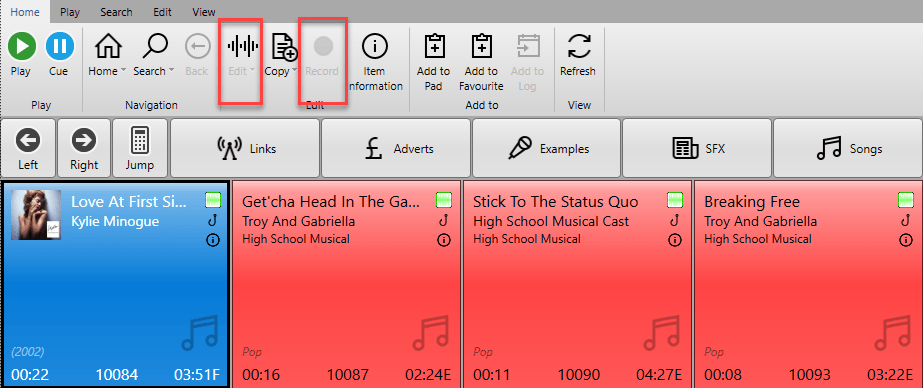The width and height of the screenshot is (923, 388).
Task: Select Get'cha Head In The Game title
Action: point(331,202)
